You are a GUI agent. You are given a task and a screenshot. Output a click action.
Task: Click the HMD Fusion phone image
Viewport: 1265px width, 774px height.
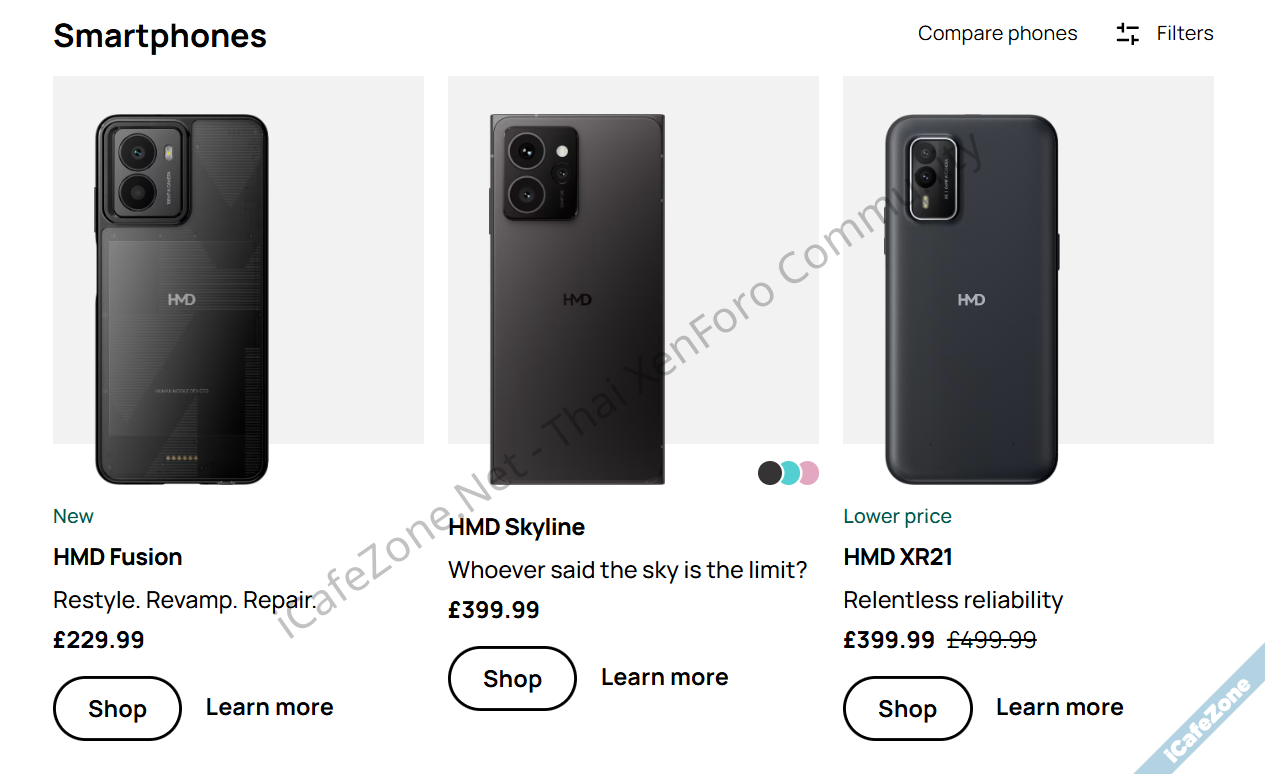click(x=182, y=299)
